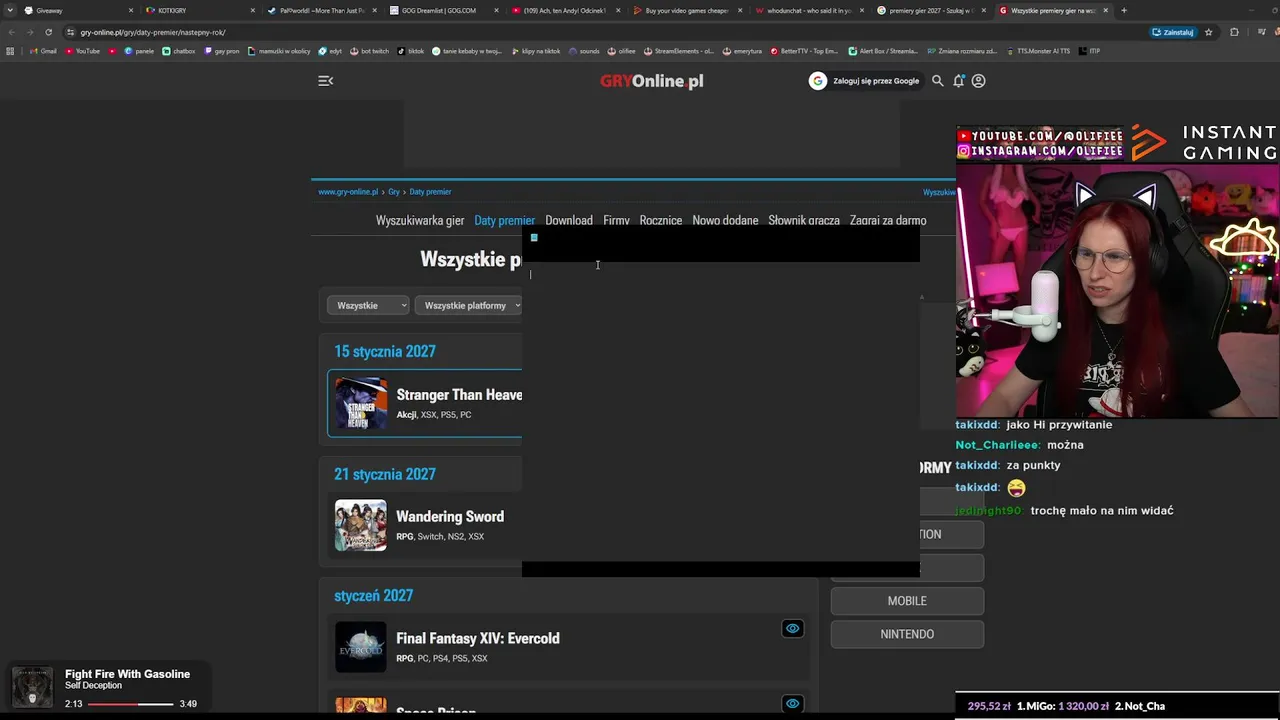The image size is (1280, 720).
Task: Open the Gmail bookmark
Action: 42,51
